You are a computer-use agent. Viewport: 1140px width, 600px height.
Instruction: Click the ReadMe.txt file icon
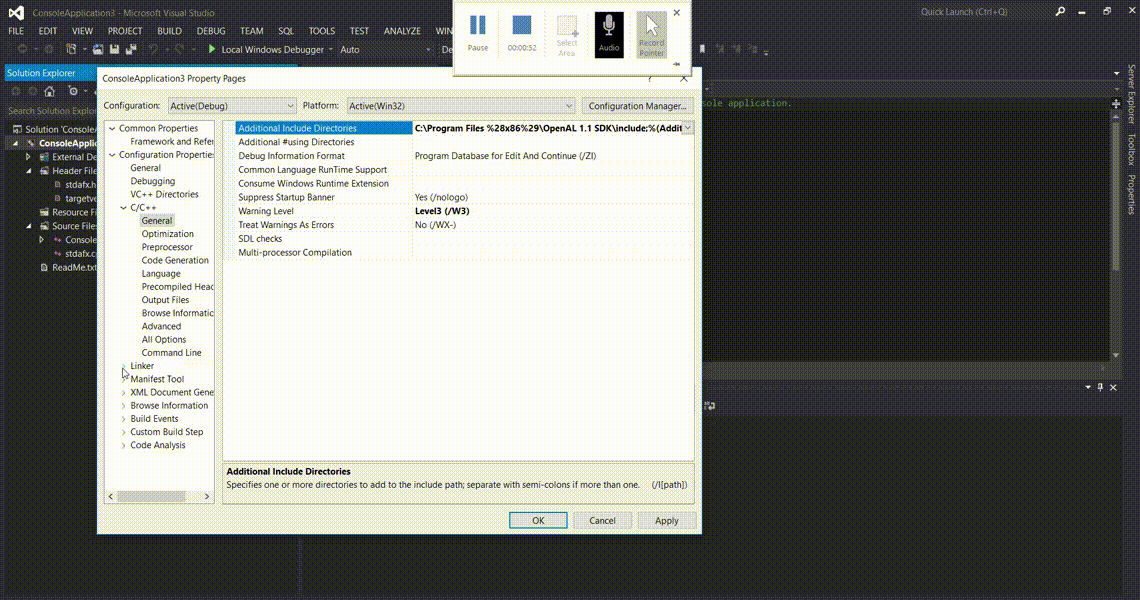click(x=44, y=268)
